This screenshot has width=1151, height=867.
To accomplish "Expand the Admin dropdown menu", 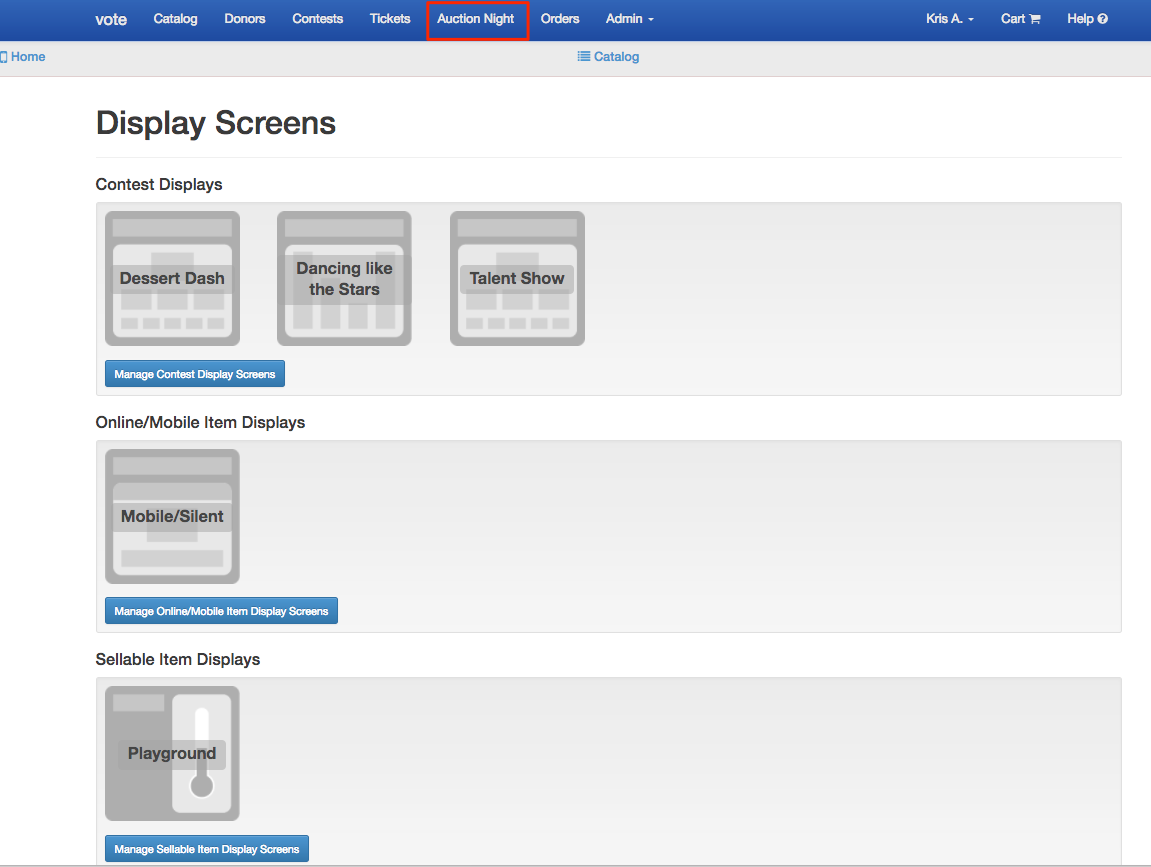I will pos(630,19).
